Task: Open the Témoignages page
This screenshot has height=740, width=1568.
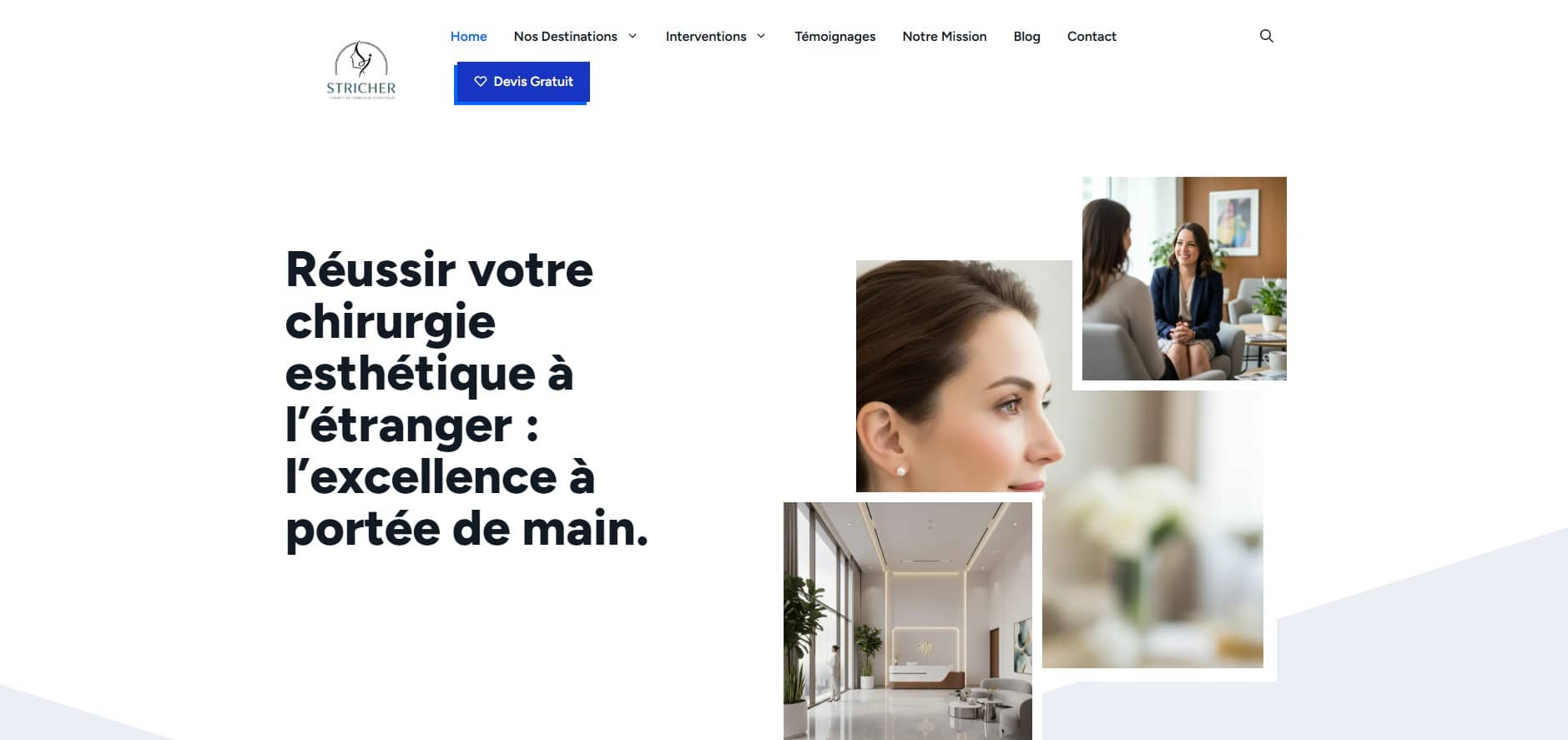Action: 834,36
